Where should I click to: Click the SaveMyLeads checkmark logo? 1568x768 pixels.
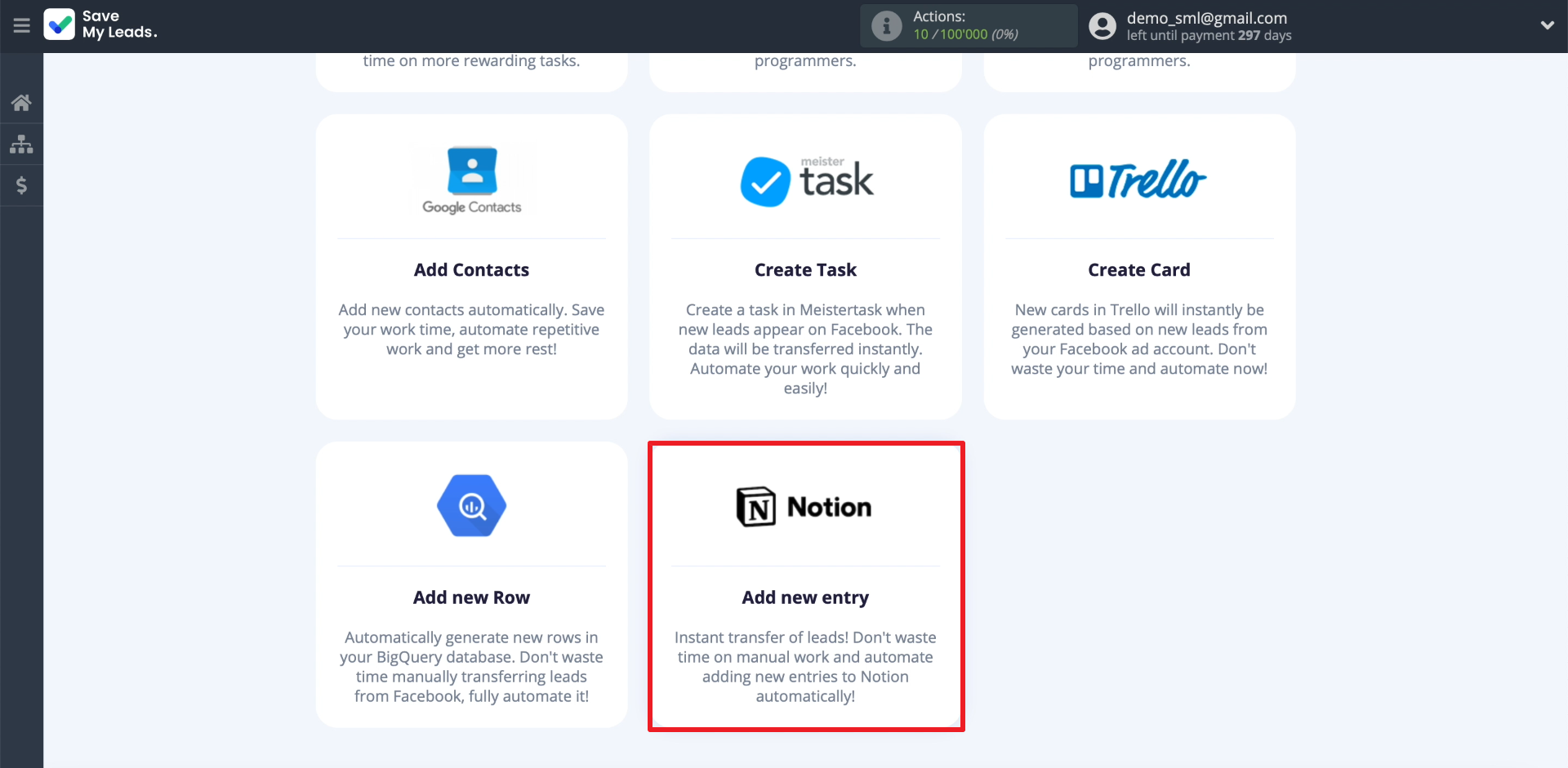pyautogui.click(x=60, y=24)
